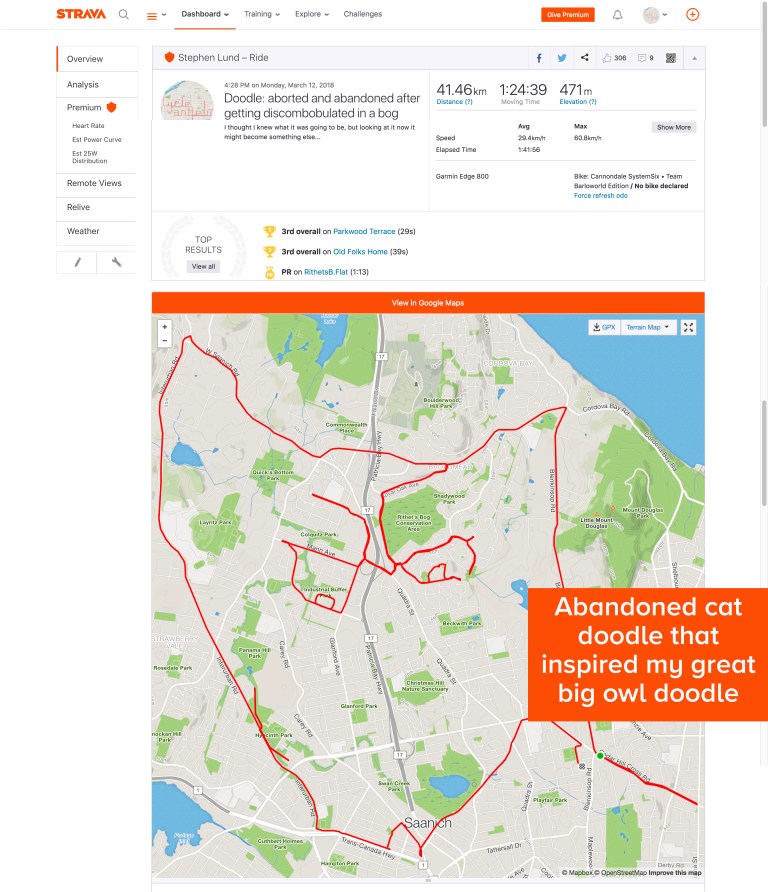Click View in Google Maps banner
Viewport: 768px width, 892px height.
tap(428, 302)
